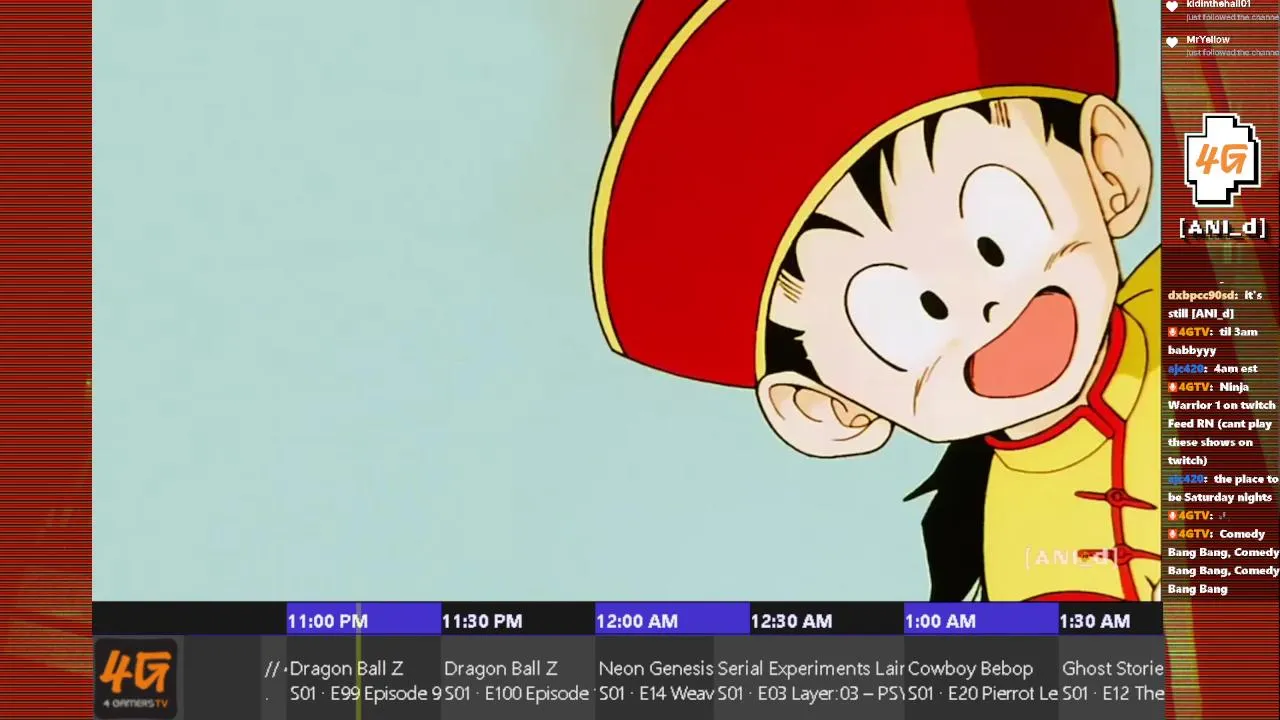
Task: Click the heart icon beside MrYellow
Action: 1172,43
